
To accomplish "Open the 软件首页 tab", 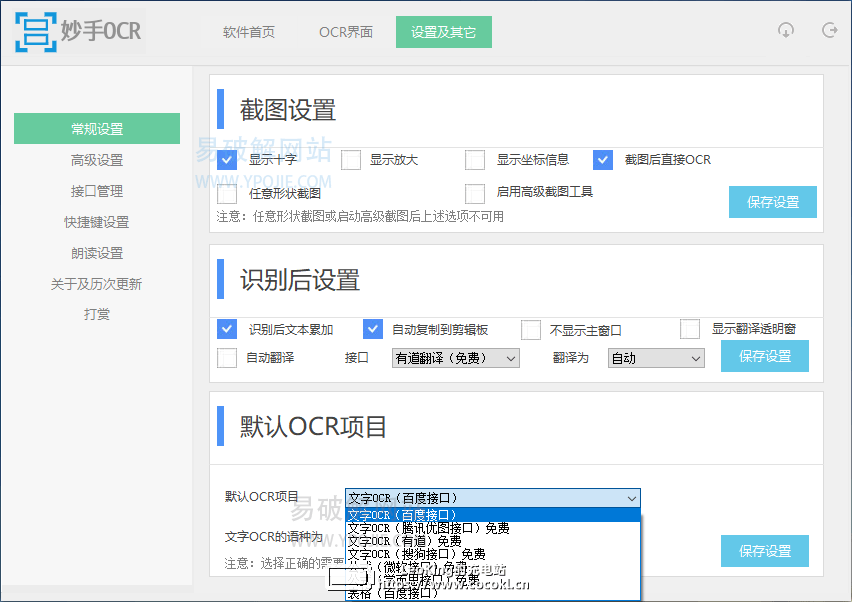I will [x=249, y=32].
